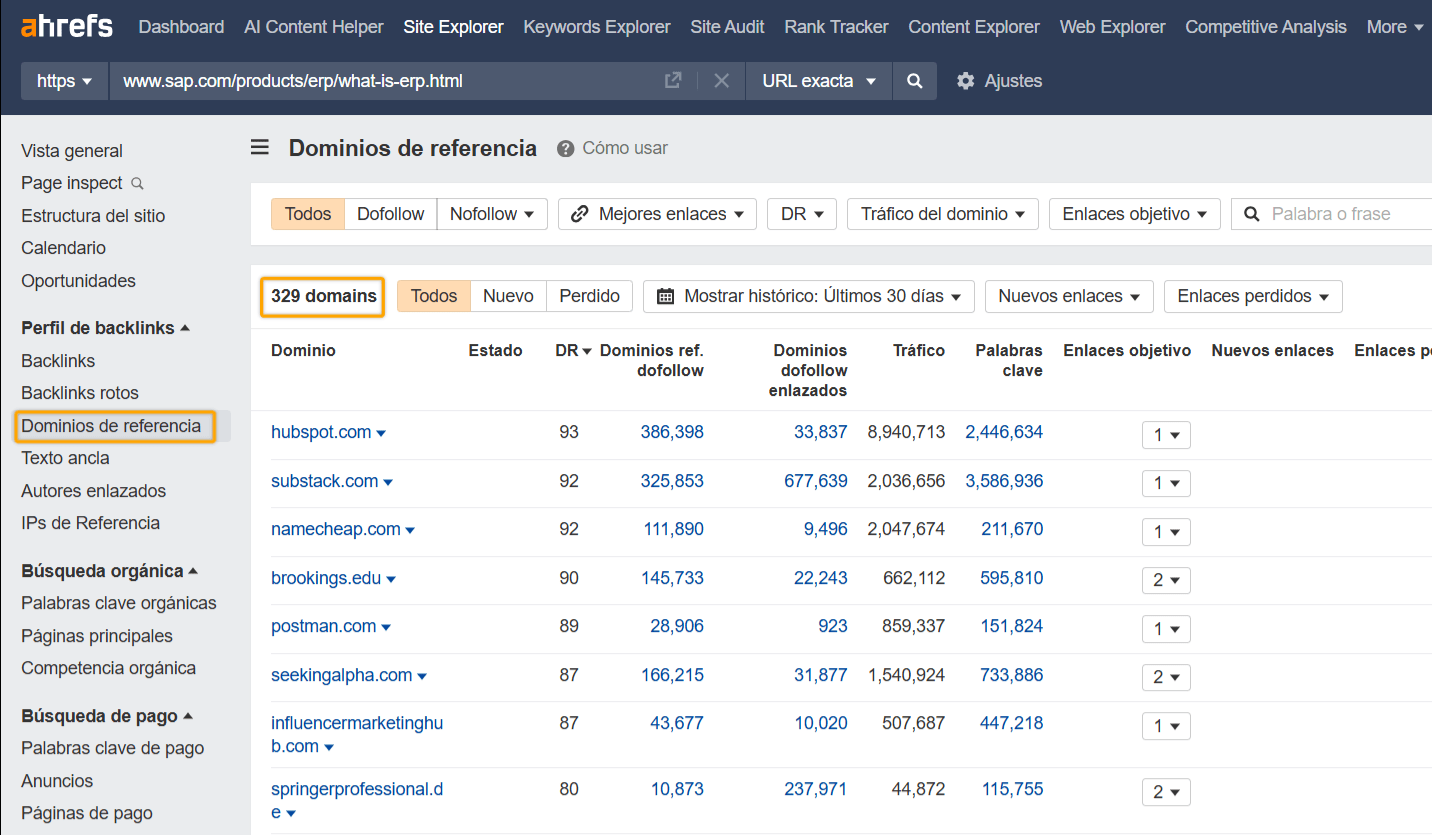The image size is (1432, 835).
Task: Open More menu in top navigation
Action: [x=1395, y=27]
